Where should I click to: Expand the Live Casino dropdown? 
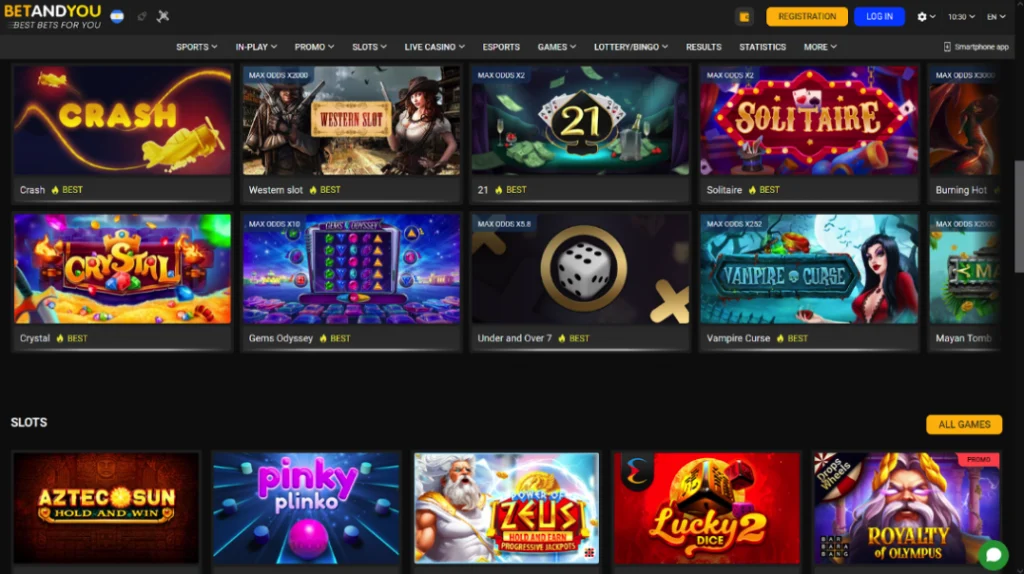(434, 47)
